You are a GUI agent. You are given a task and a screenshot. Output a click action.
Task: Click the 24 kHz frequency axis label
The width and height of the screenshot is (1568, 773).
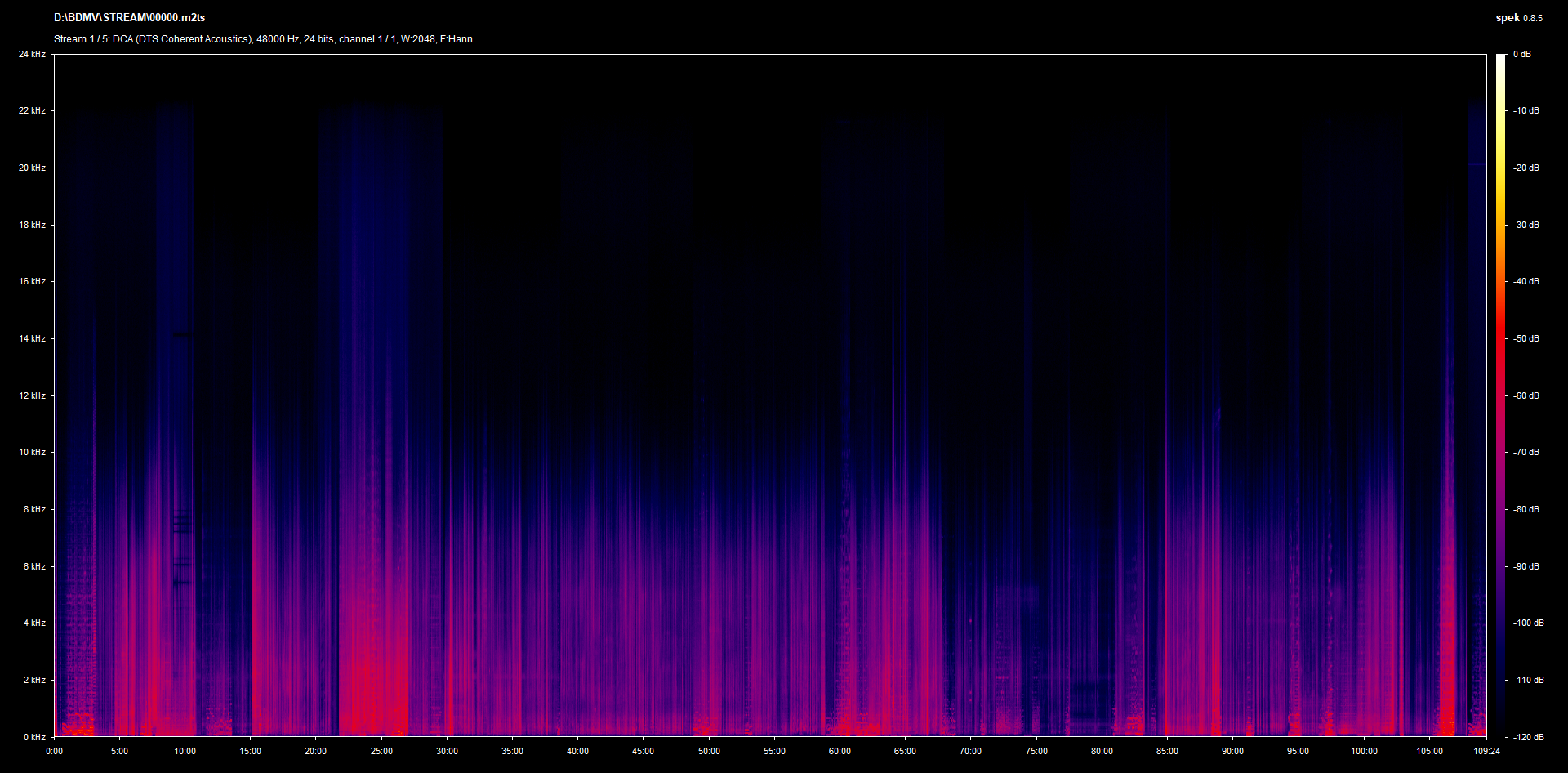(32, 54)
